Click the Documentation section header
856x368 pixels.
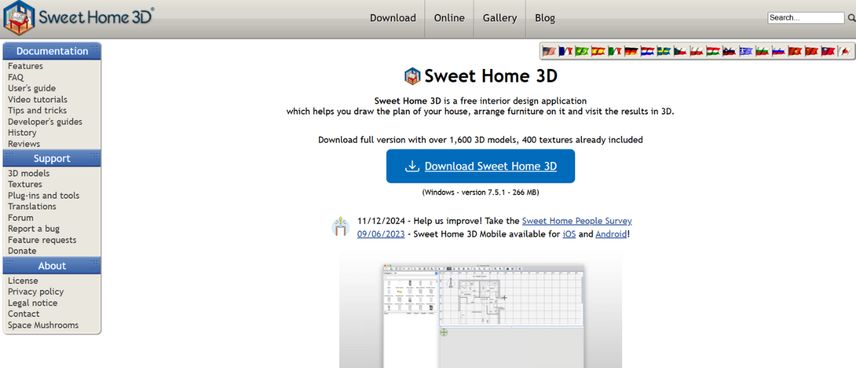point(52,51)
